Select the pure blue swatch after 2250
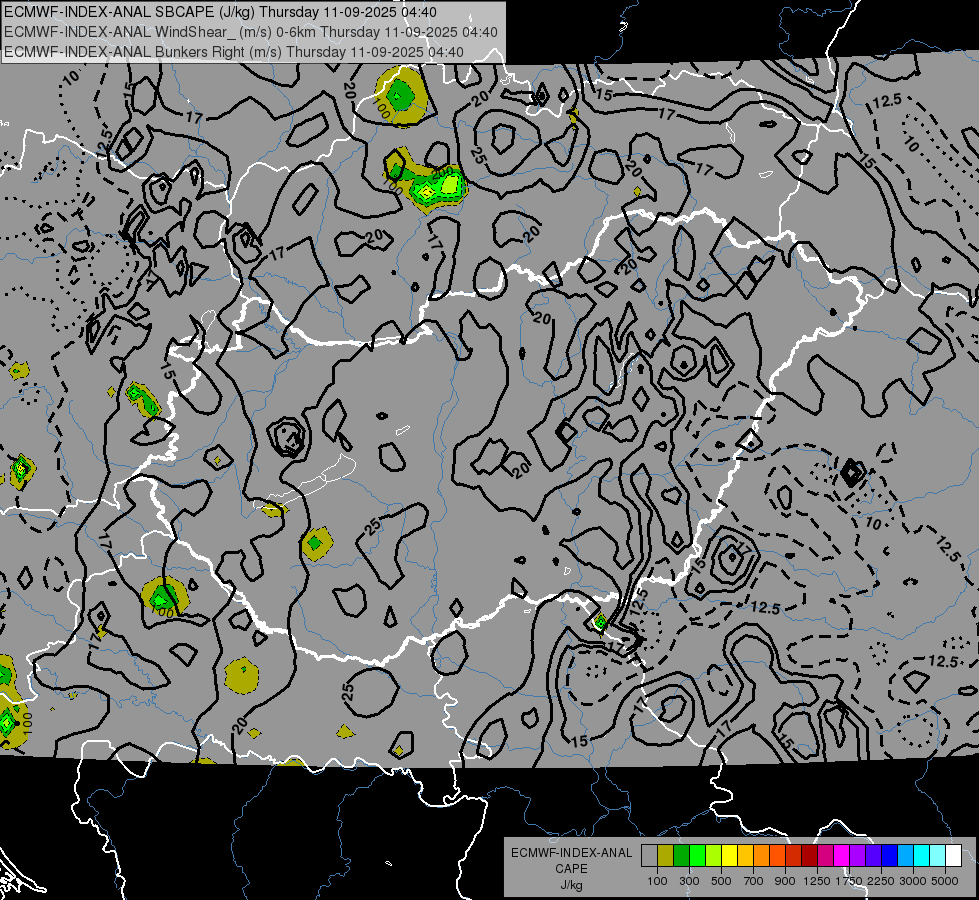979x900 pixels. click(x=890, y=856)
